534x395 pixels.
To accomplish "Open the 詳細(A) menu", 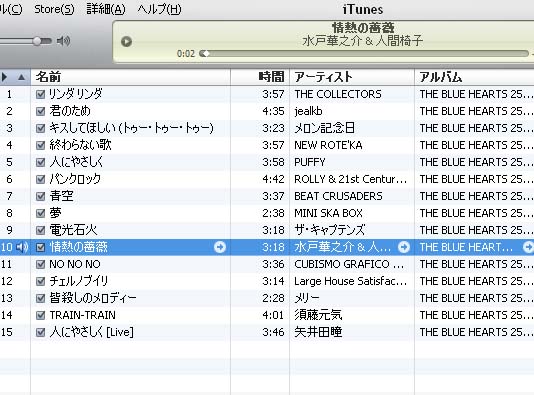I will tap(106, 9).
